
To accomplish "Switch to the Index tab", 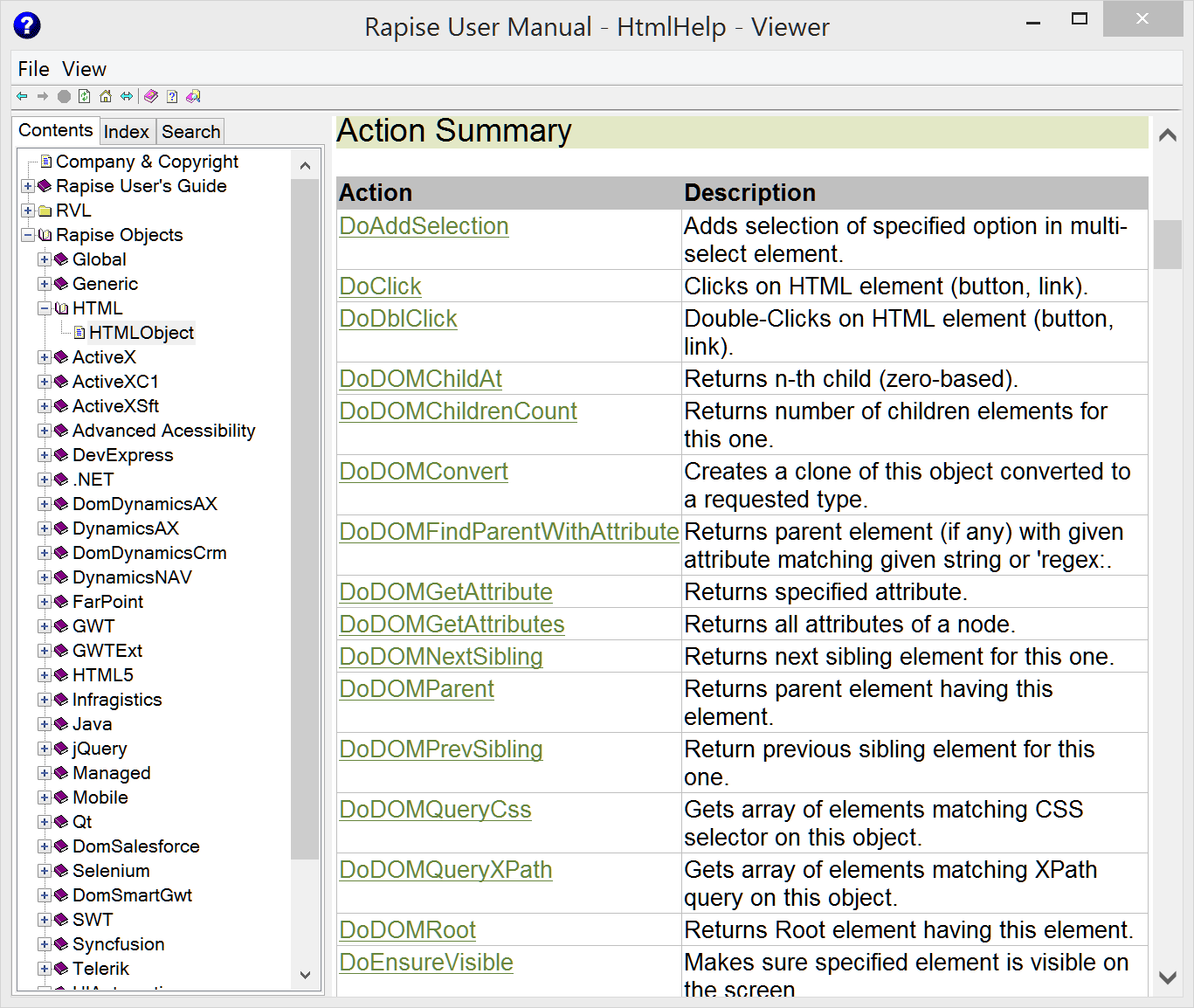I will click(x=127, y=132).
